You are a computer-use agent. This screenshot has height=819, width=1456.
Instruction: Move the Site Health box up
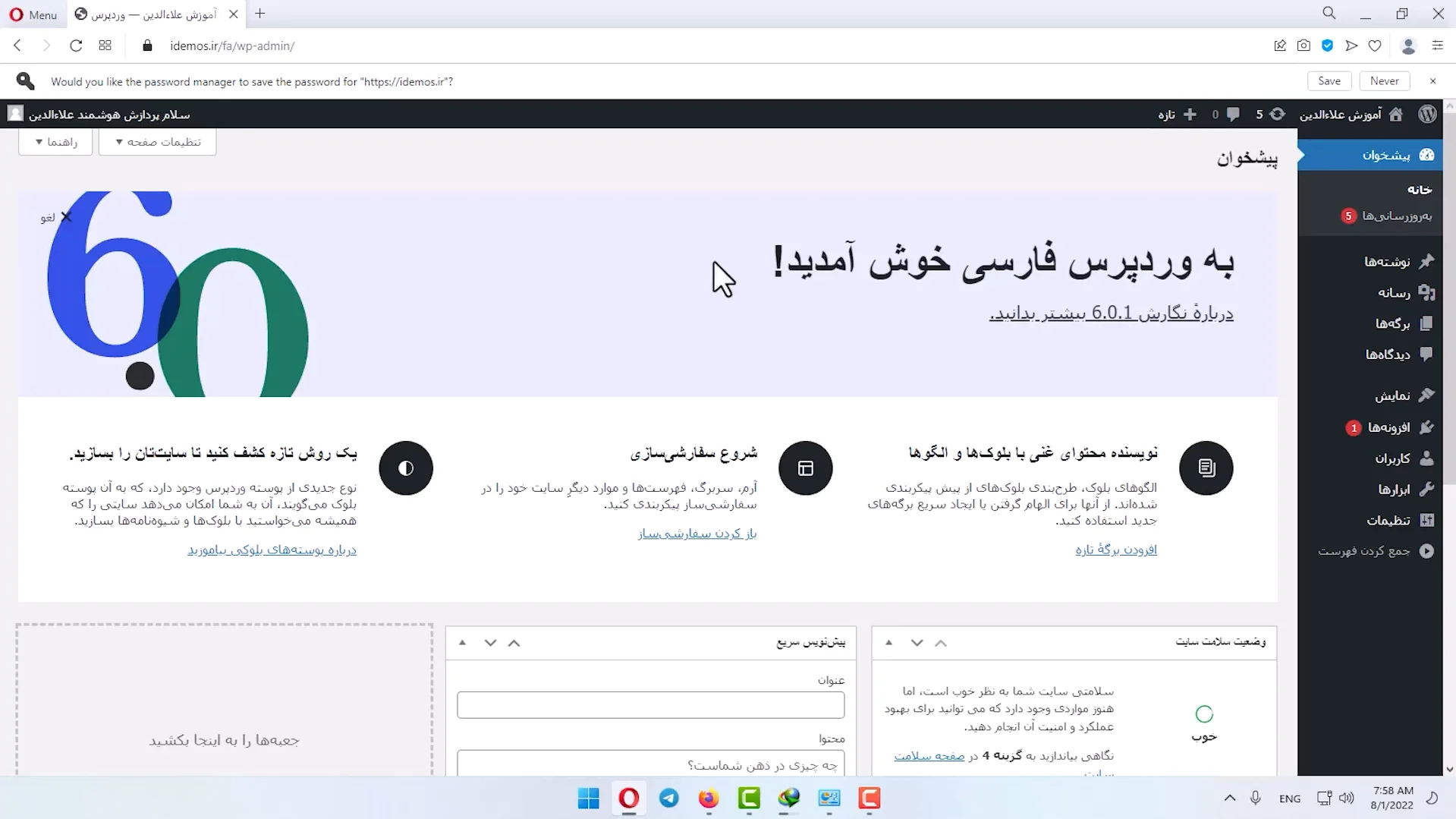(940, 643)
